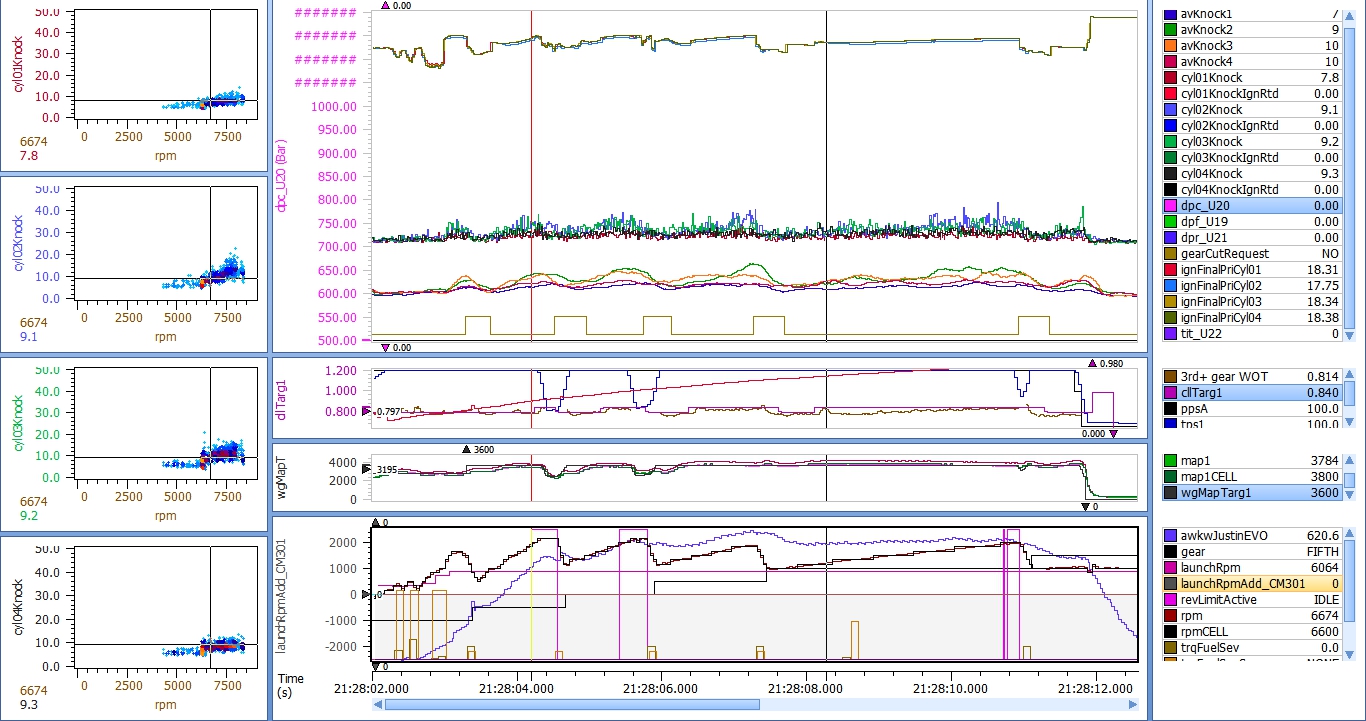Click the upper range marker labeled 0.980
The width and height of the screenshot is (1366, 721).
coord(1093,363)
